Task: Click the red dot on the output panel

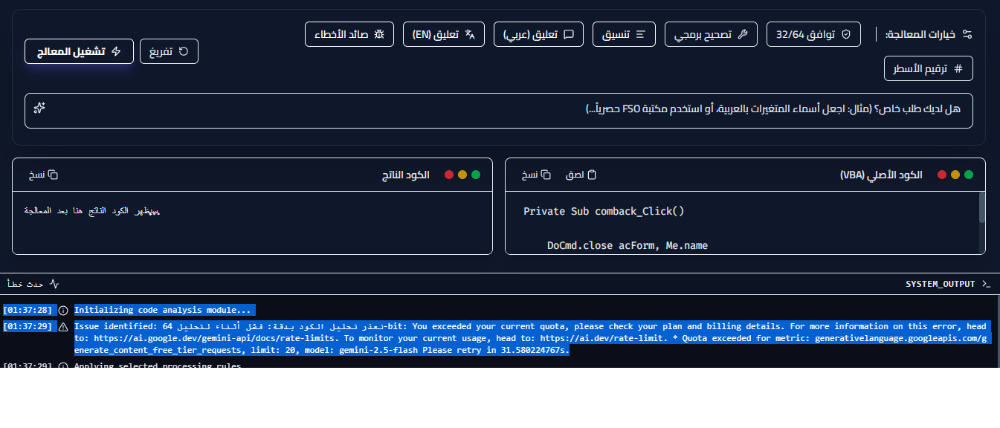Action: point(449,175)
